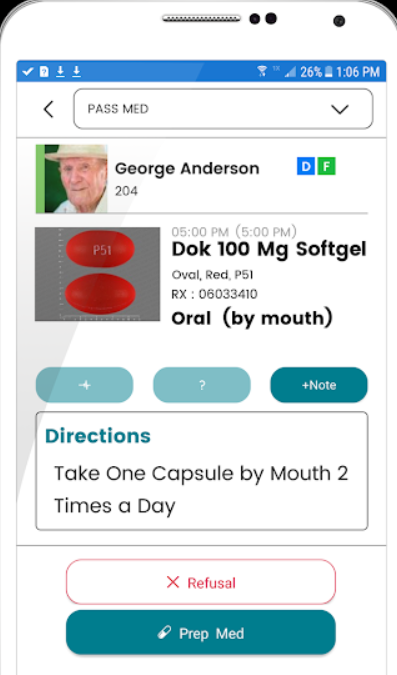Click the plus button
The width and height of the screenshot is (397, 675).
tap(84, 385)
